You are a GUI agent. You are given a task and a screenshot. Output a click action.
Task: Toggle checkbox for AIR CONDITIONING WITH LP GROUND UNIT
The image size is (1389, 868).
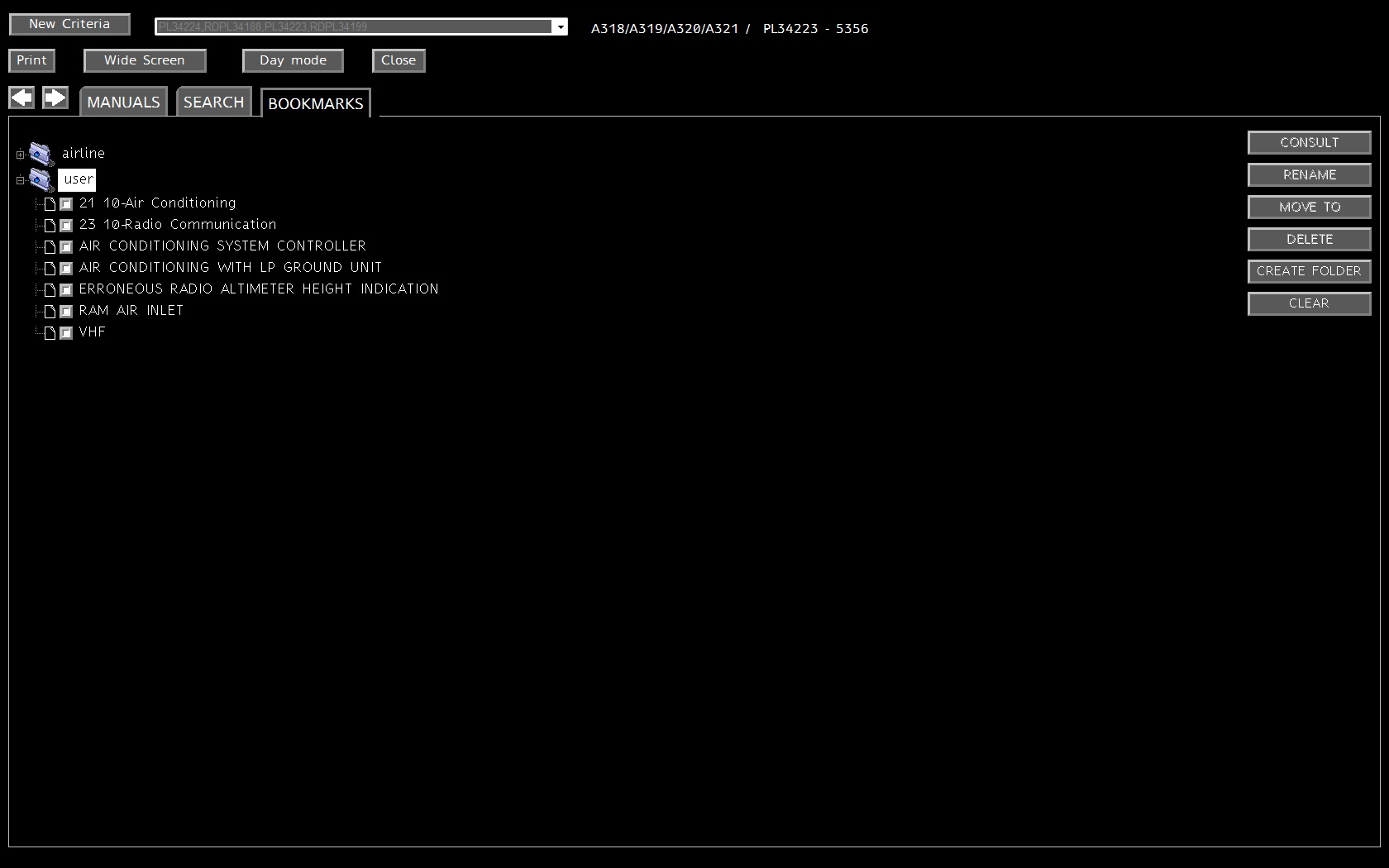[66, 269]
